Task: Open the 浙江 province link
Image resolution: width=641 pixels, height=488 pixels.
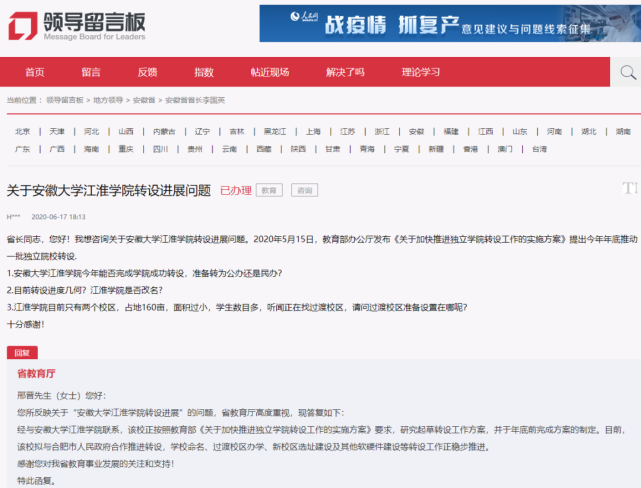Action: coord(382,132)
